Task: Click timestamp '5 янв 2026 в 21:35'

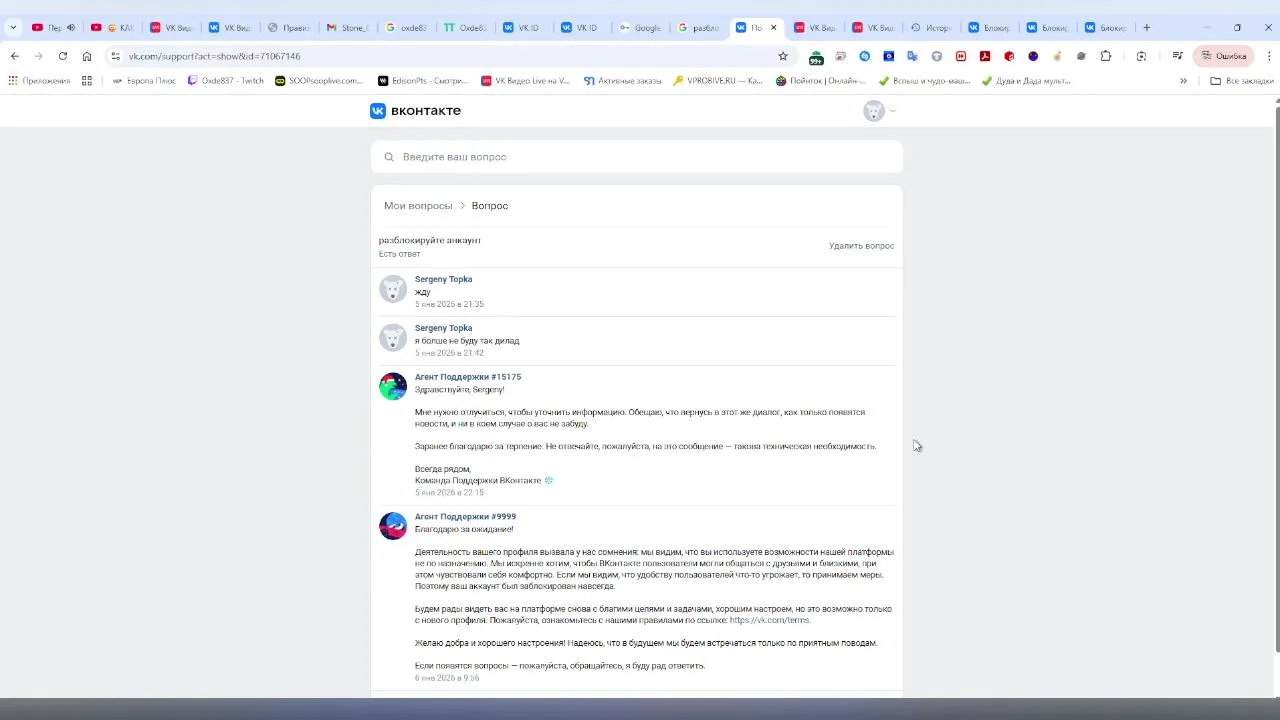Action: click(x=449, y=304)
